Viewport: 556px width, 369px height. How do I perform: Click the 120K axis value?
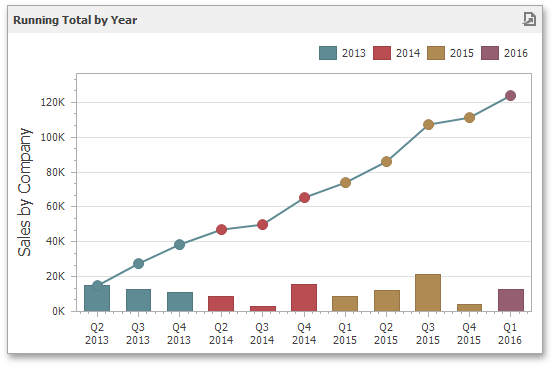[x=53, y=102]
